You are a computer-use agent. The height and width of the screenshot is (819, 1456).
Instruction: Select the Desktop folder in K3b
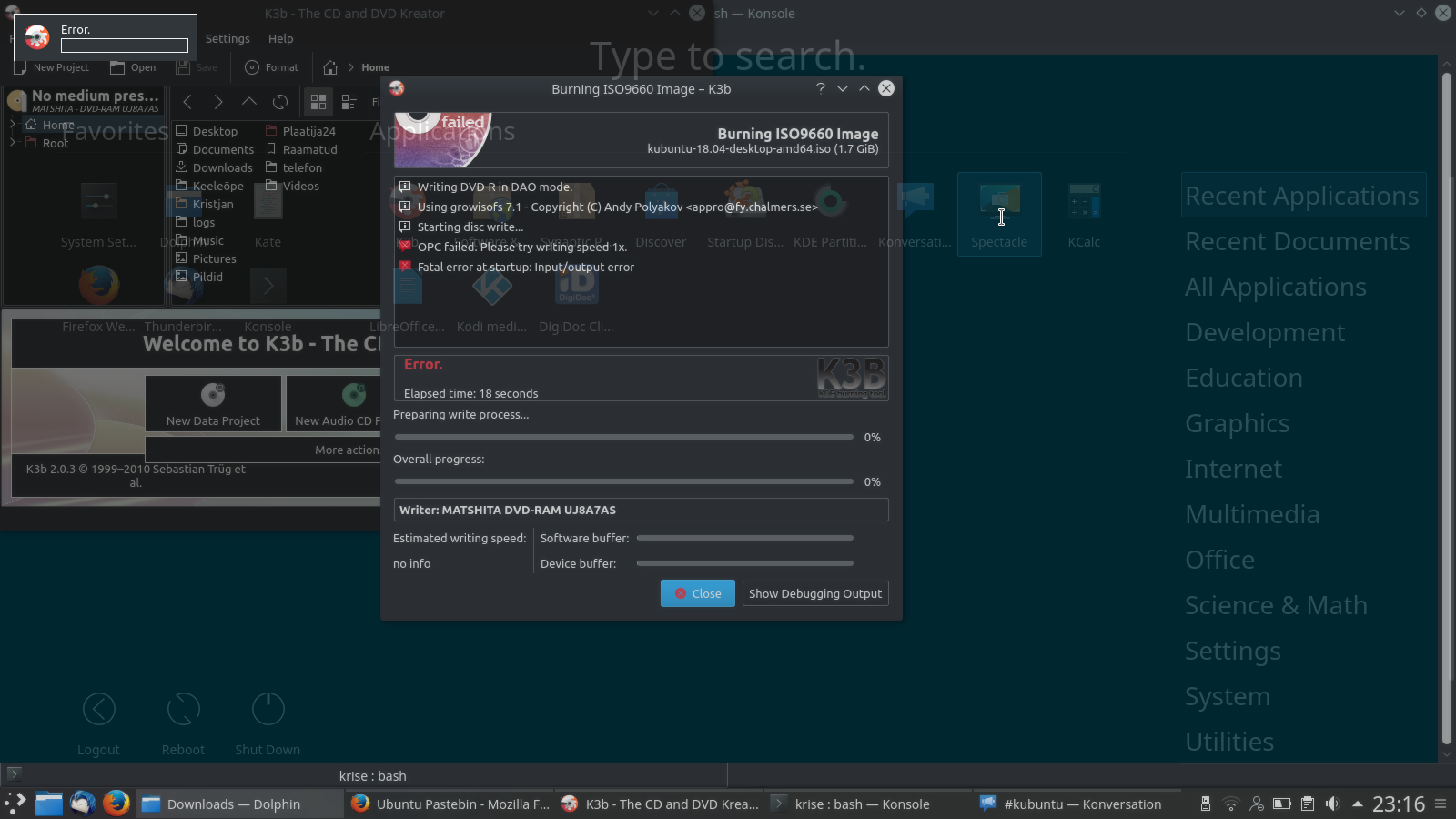(207, 131)
